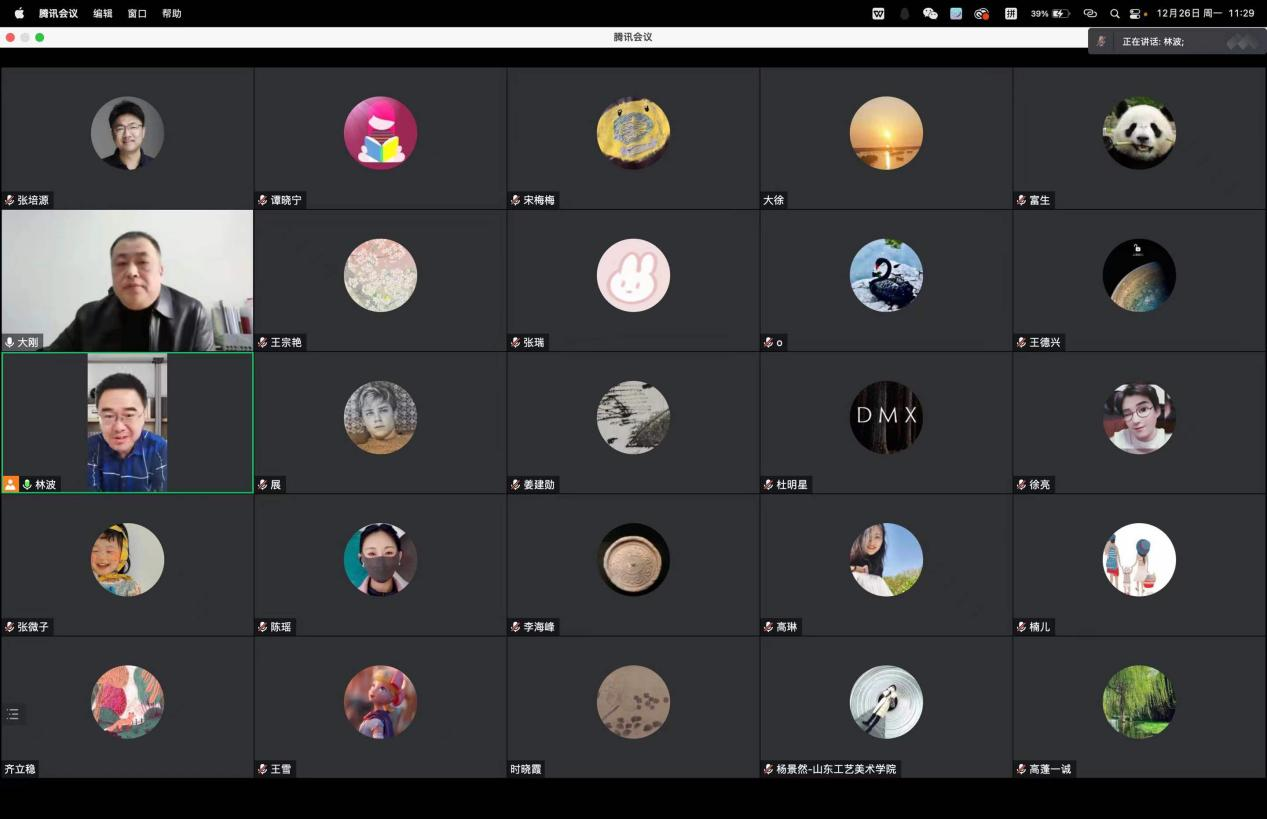Viewport: 1267px width, 819px height.
Task: Open the 拼 input method menu
Action: 1011,14
